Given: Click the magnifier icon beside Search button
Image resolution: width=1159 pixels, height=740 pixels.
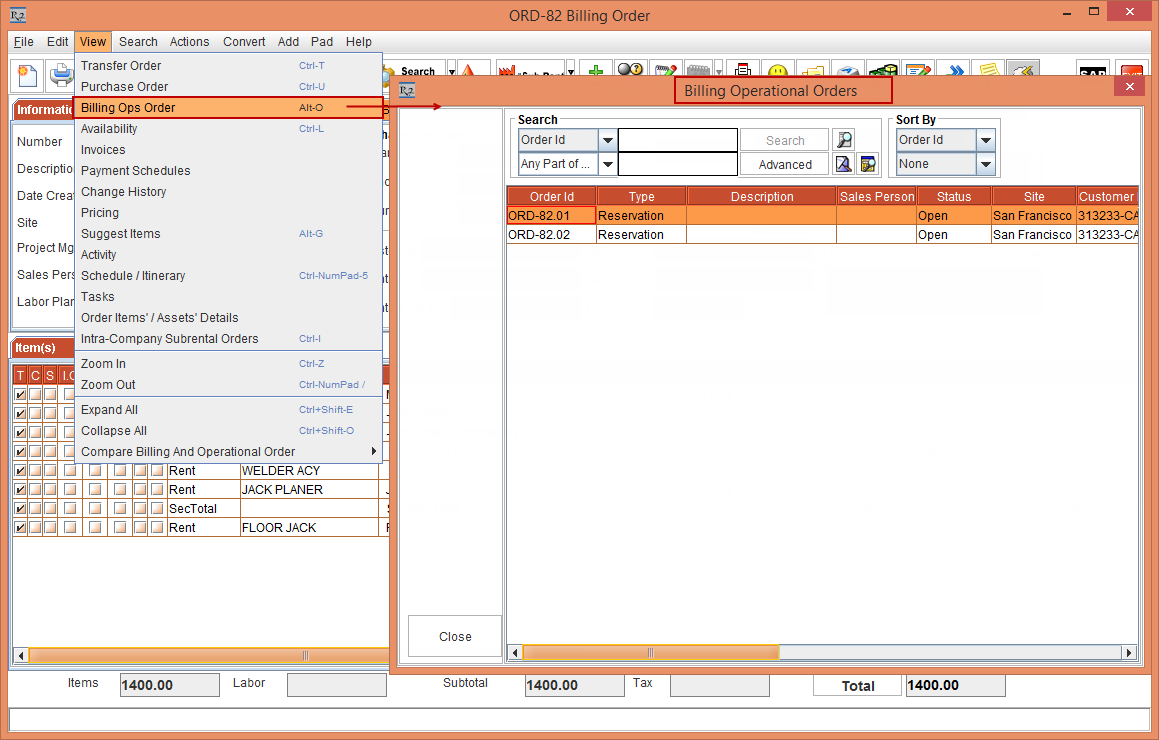Looking at the screenshot, I should point(844,140).
